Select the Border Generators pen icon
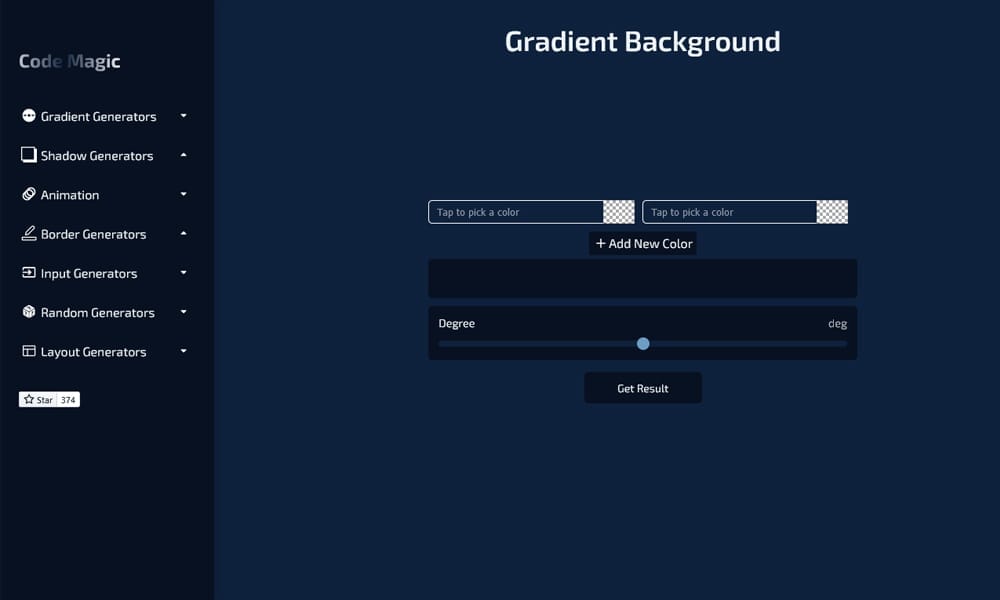The width and height of the screenshot is (1000, 600). [30, 233]
